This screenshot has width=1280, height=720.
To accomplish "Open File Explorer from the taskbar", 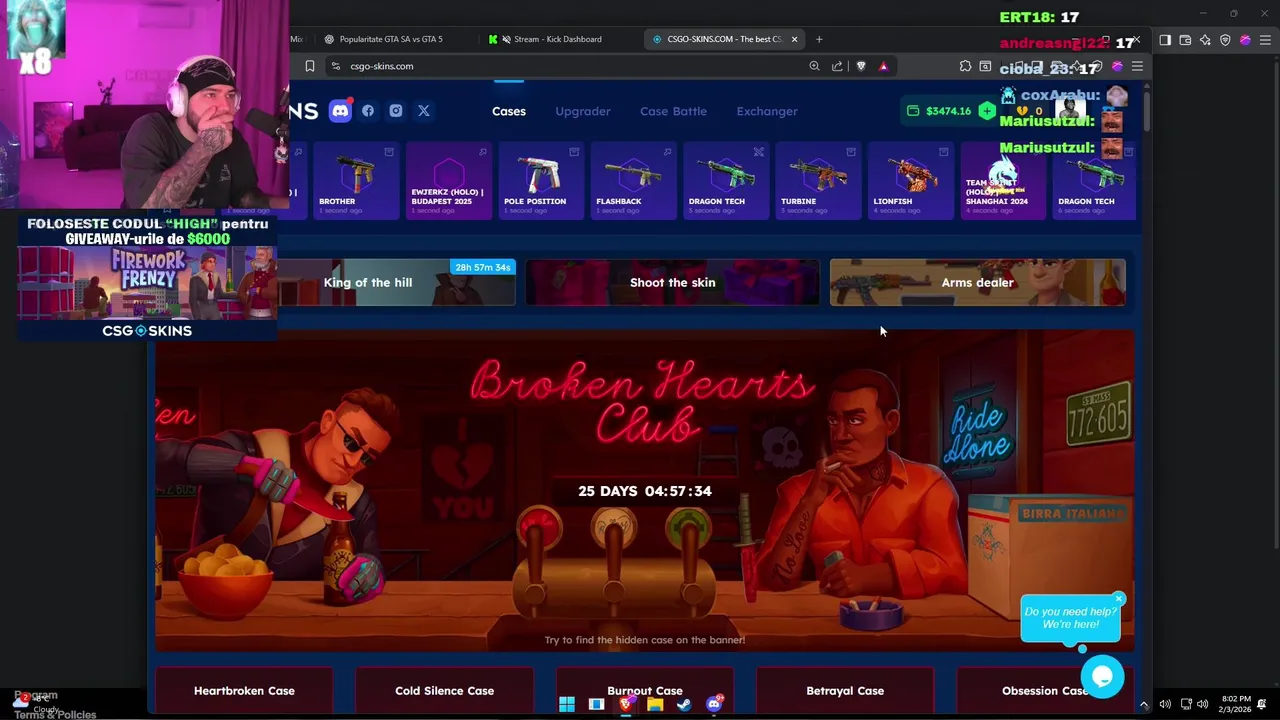I will pyautogui.click(x=655, y=705).
